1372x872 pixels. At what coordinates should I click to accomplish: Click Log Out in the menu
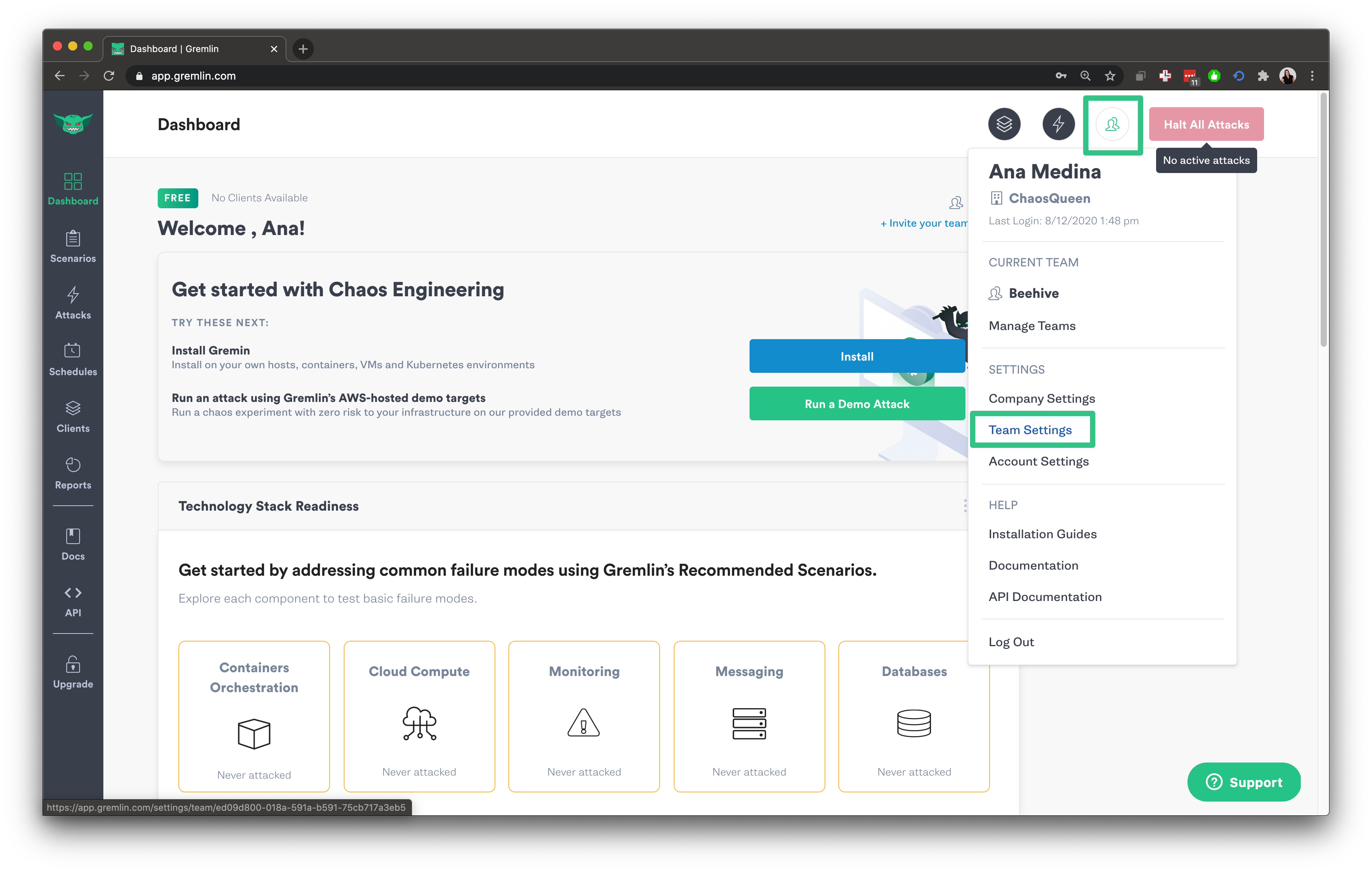[1011, 642]
